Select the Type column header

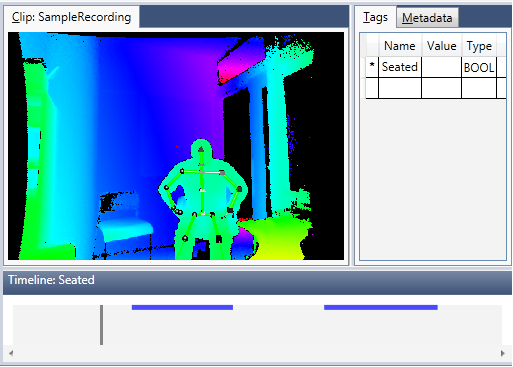(x=479, y=46)
